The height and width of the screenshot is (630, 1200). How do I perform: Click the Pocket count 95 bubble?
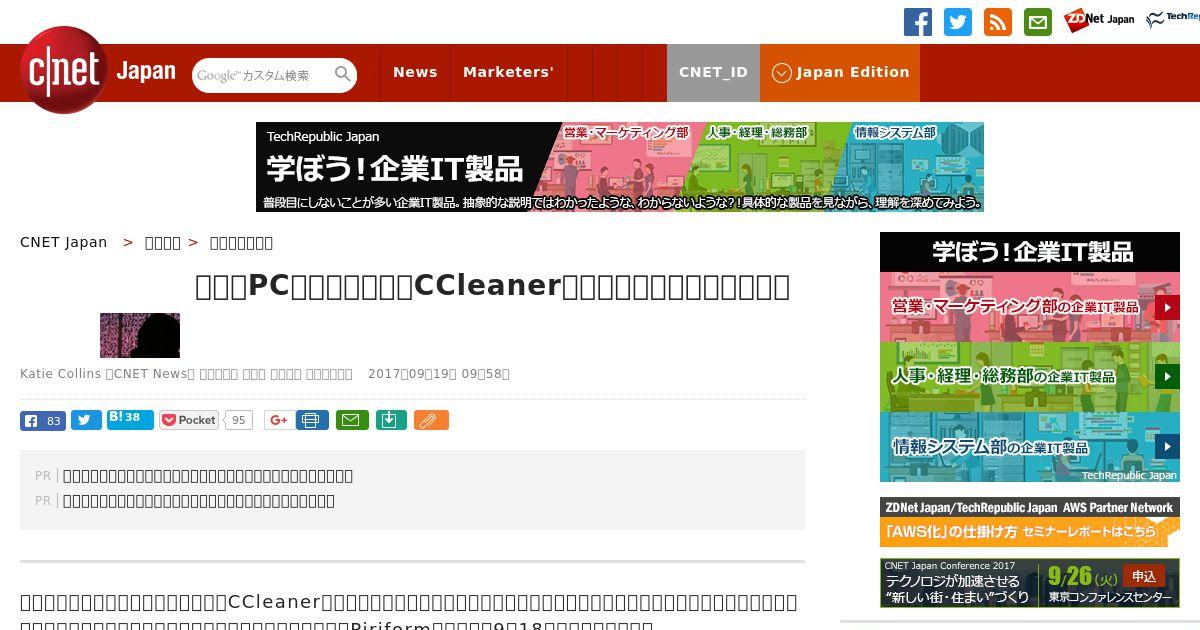[x=238, y=420]
